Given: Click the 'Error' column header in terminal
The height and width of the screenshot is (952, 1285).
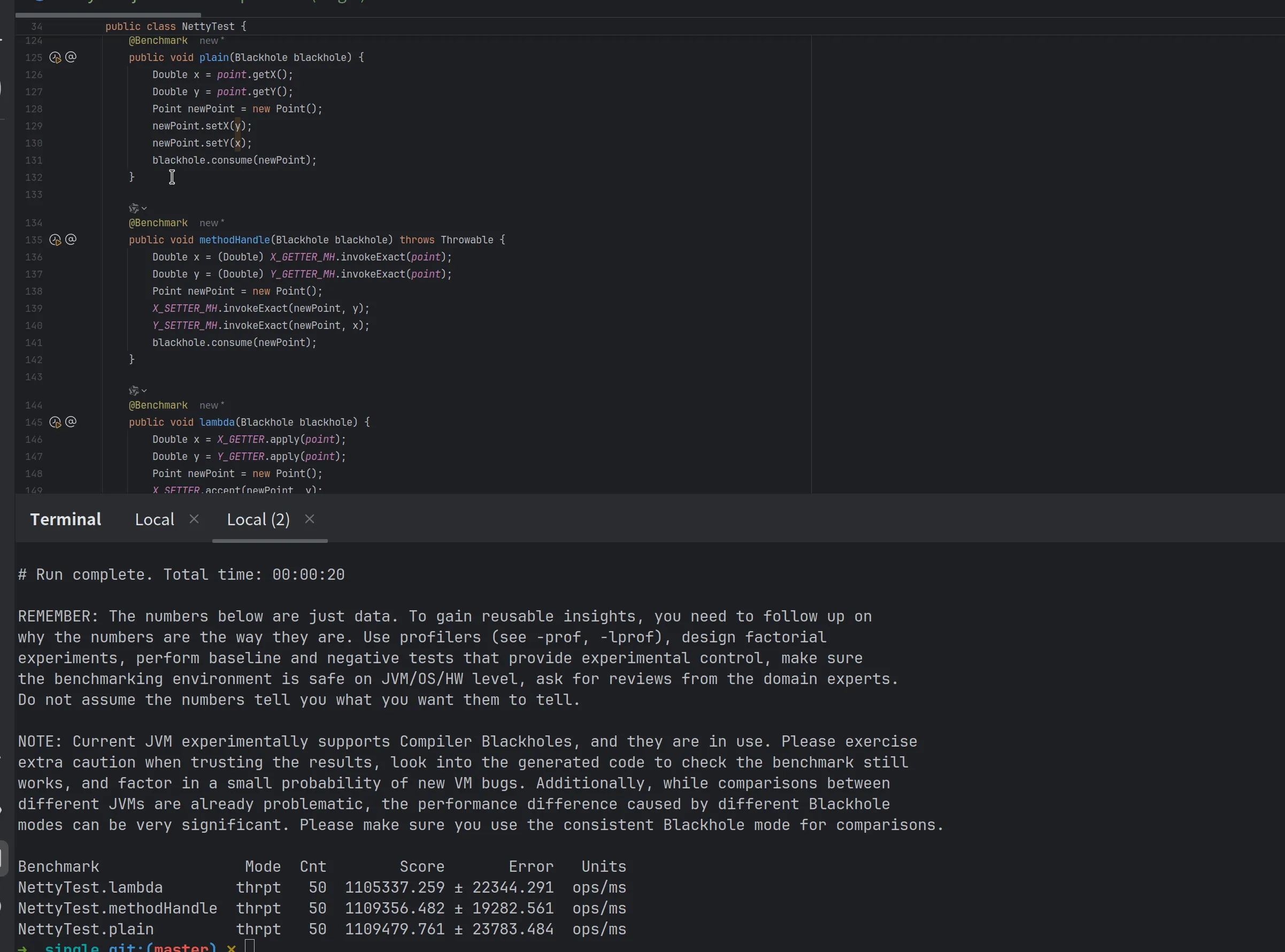Looking at the screenshot, I should point(530,867).
